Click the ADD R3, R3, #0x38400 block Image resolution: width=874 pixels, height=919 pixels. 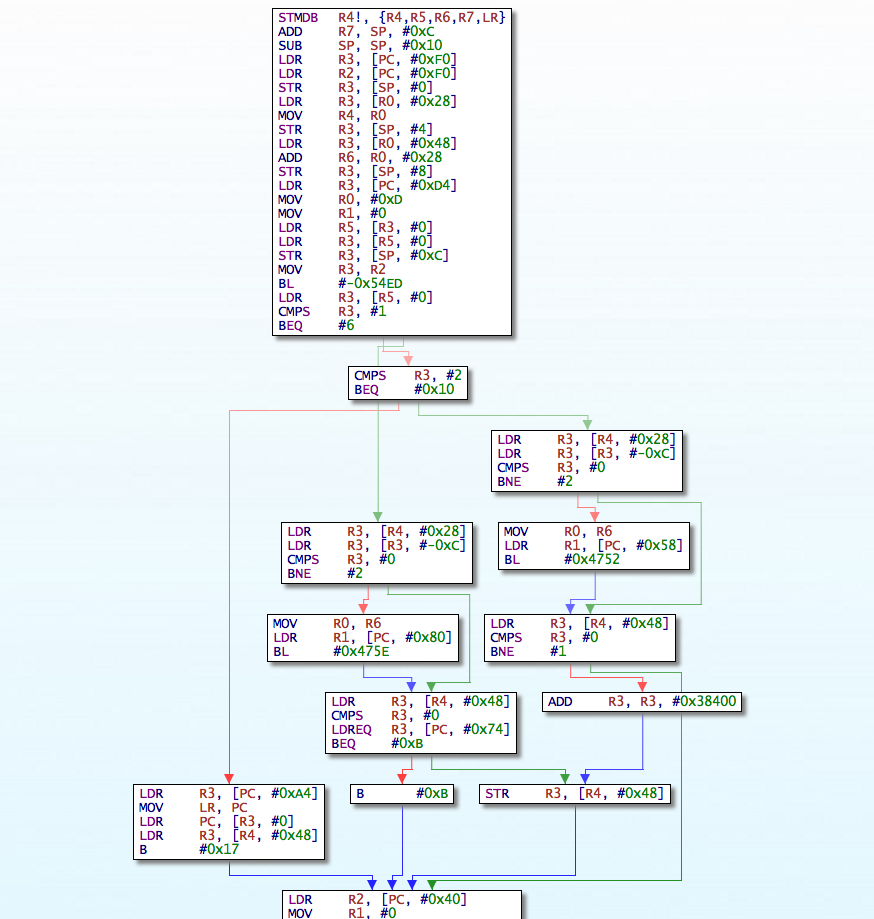click(x=642, y=702)
